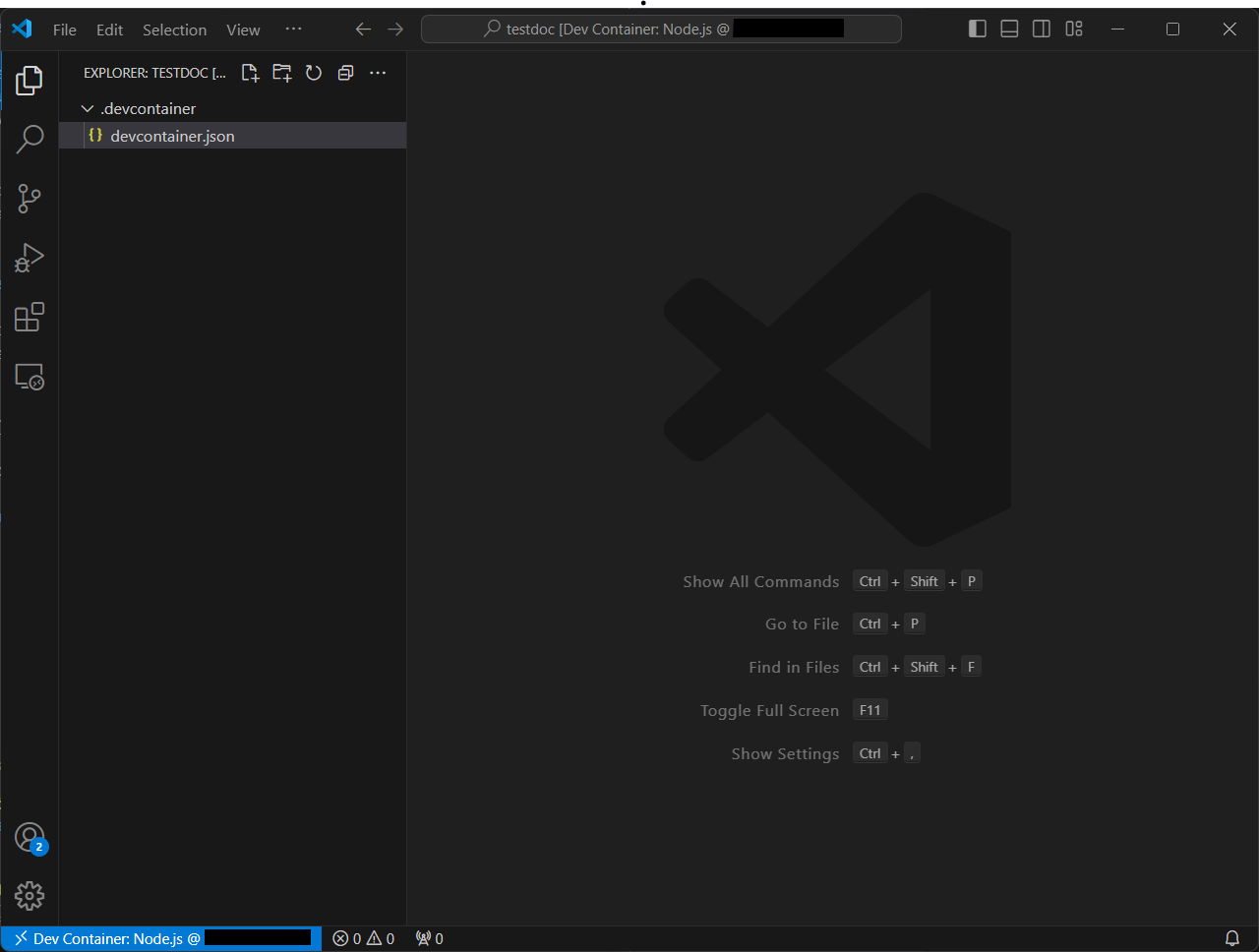Show errors and warnings in status bar
The height and width of the screenshot is (952, 1259).
pos(364,938)
